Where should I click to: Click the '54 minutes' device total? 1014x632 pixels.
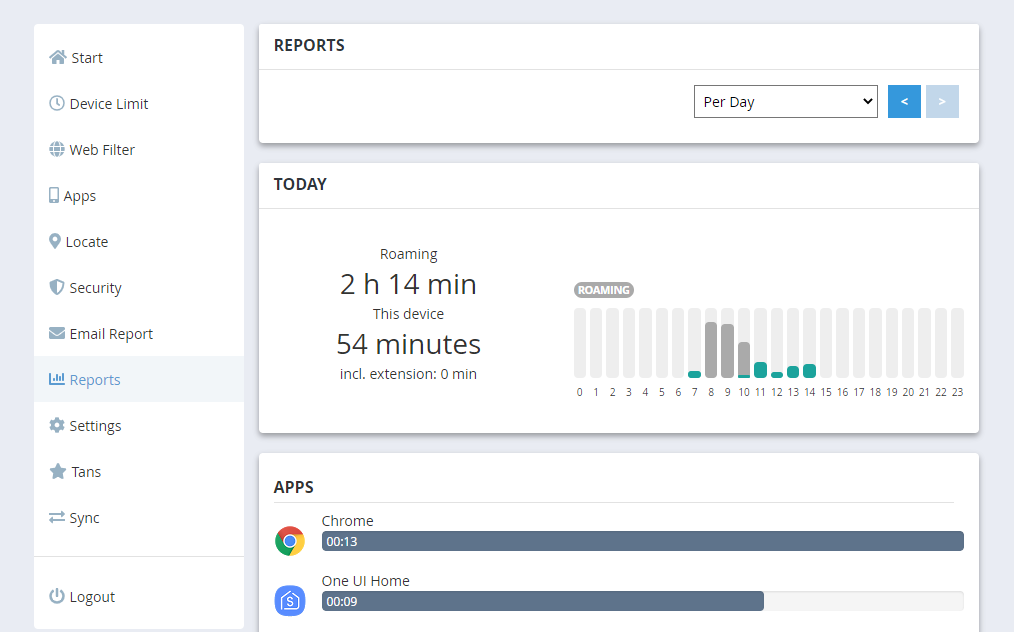[x=408, y=344]
